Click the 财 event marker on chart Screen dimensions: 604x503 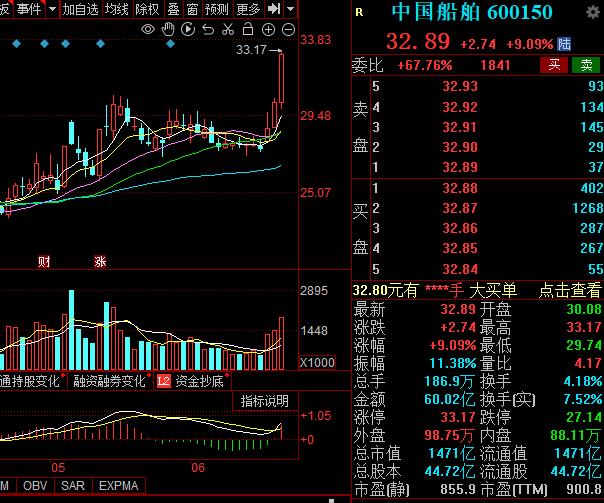tap(44, 262)
